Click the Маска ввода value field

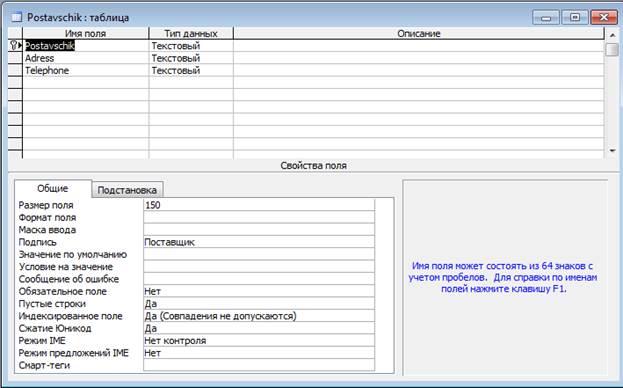[x=259, y=230]
